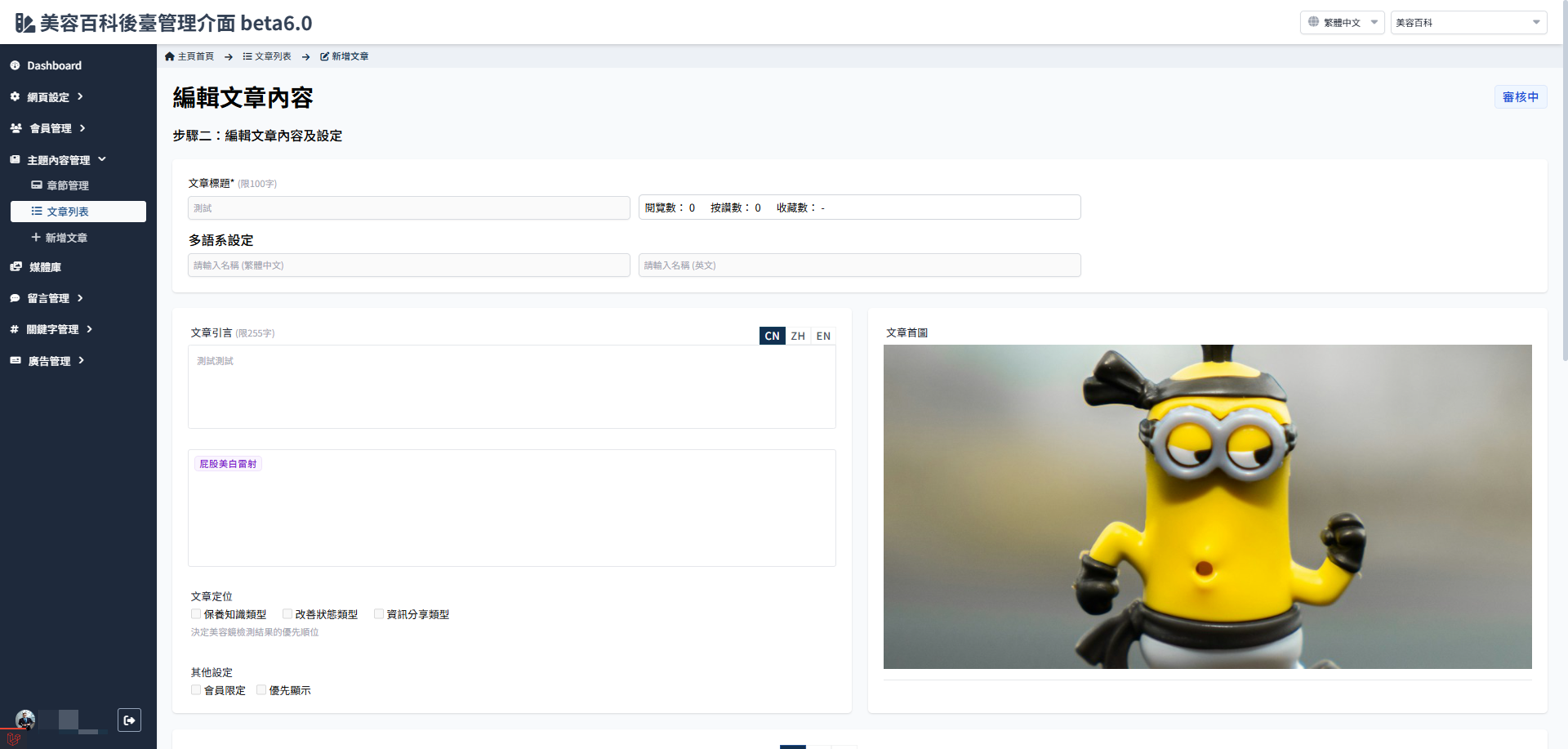
Task: Click the 廣告管理 ad icon
Action: (x=16, y=360)
